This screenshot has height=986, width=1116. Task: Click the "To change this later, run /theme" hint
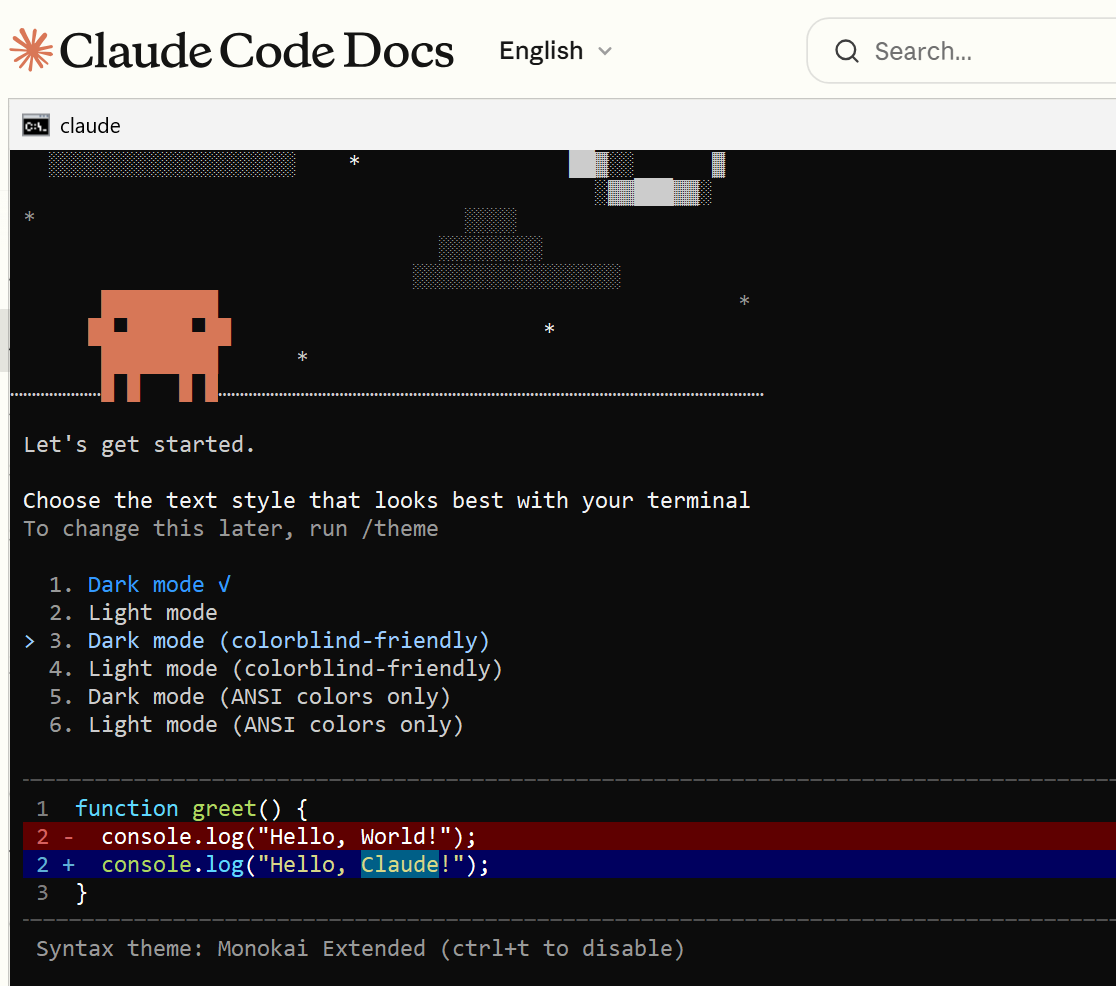(231, 529)
